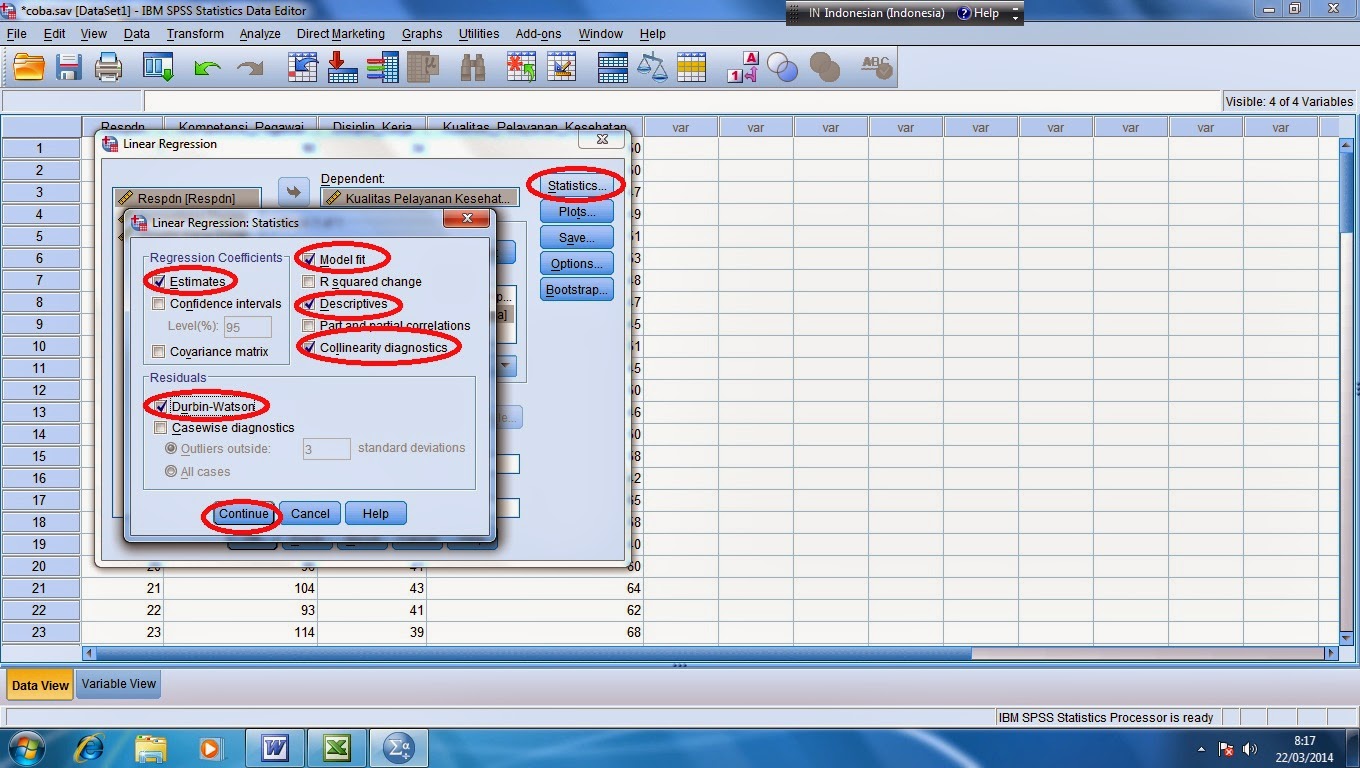Open the language bar options dropdown

click(x=1016, y=18)
